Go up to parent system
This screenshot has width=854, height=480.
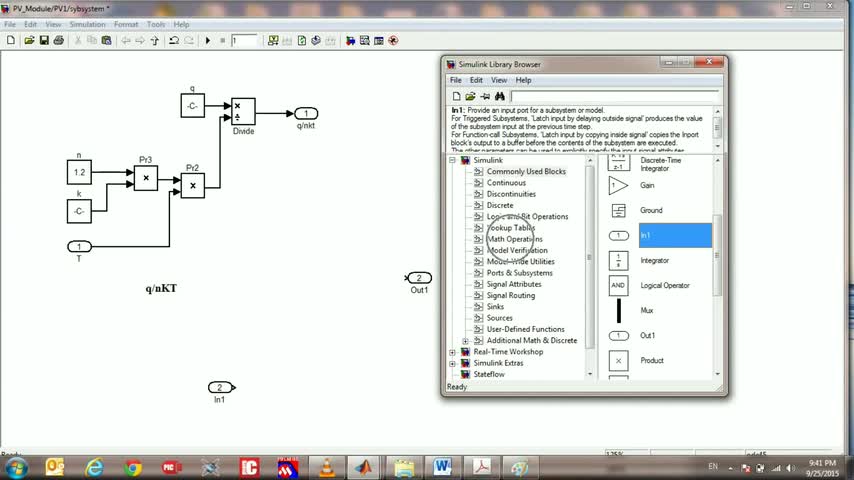155,41
